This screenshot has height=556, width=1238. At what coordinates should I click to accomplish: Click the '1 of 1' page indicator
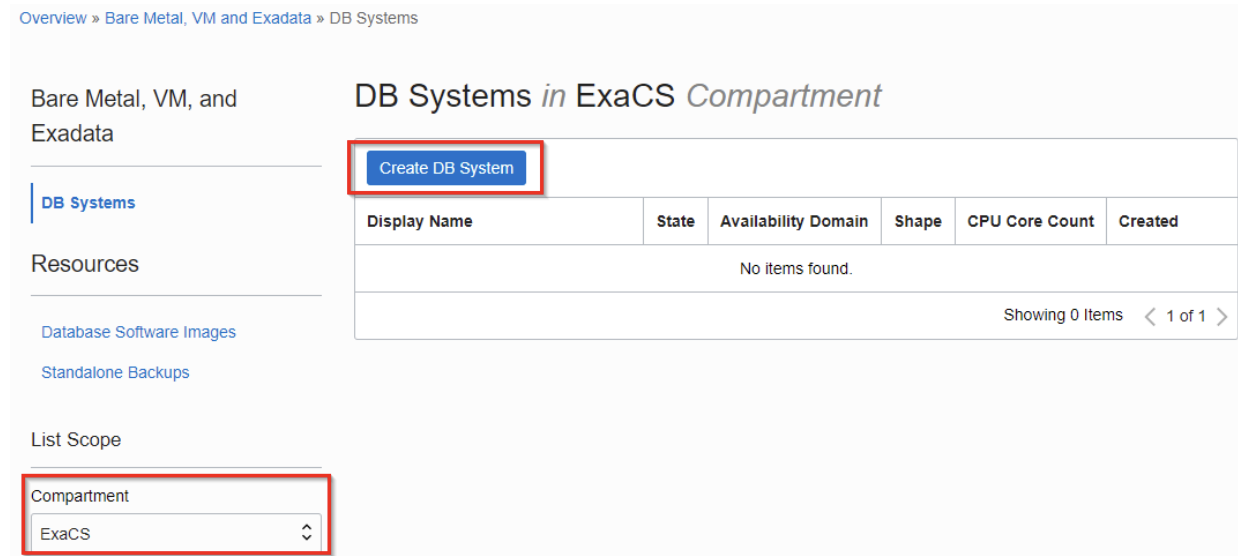point(1183,316)
